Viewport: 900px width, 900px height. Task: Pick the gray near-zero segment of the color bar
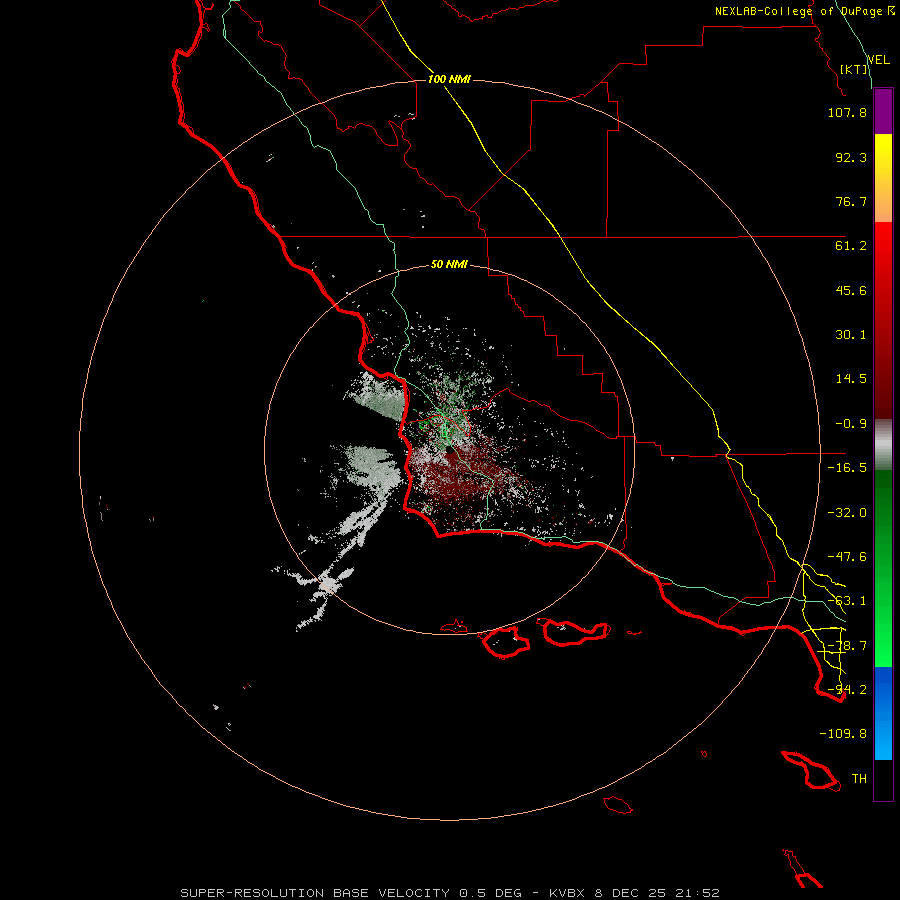click(883, 444)
